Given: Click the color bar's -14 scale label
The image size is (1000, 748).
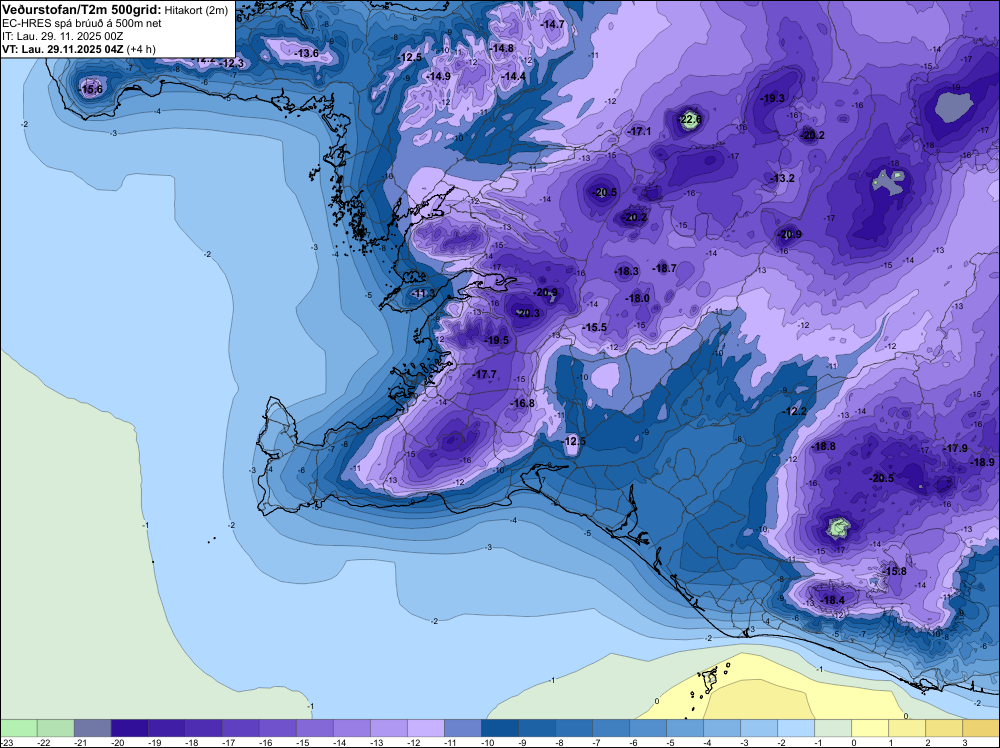Looking at the screenshot, I should tap(339, 742).
